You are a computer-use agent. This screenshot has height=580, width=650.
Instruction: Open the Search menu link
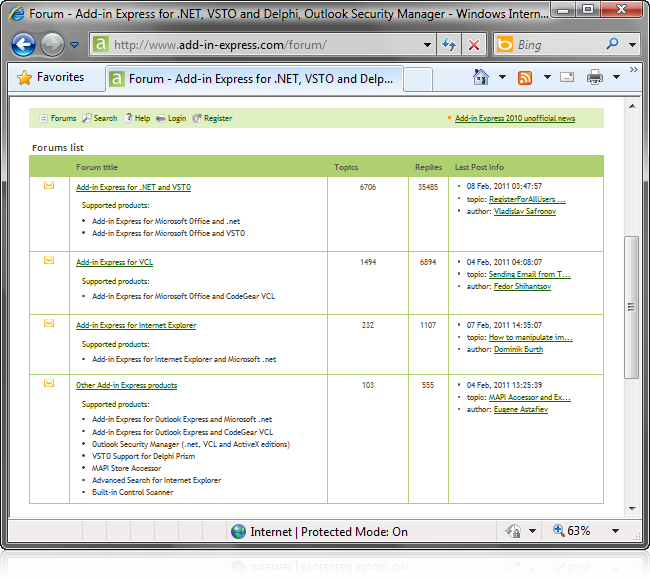(105, 119)
